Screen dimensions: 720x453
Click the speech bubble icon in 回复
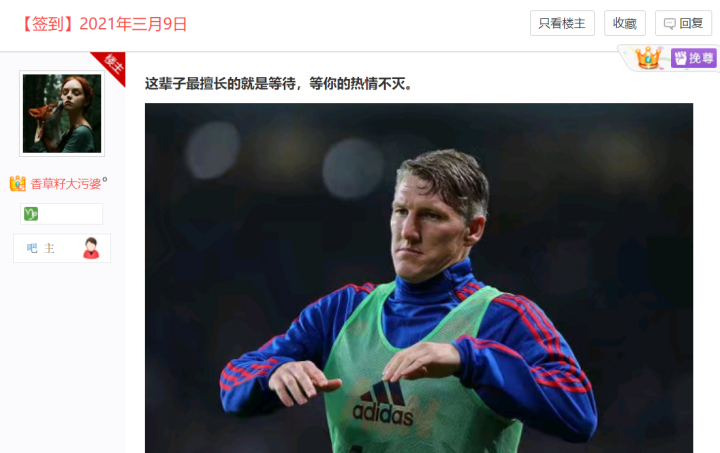click(x=669, y=23)
